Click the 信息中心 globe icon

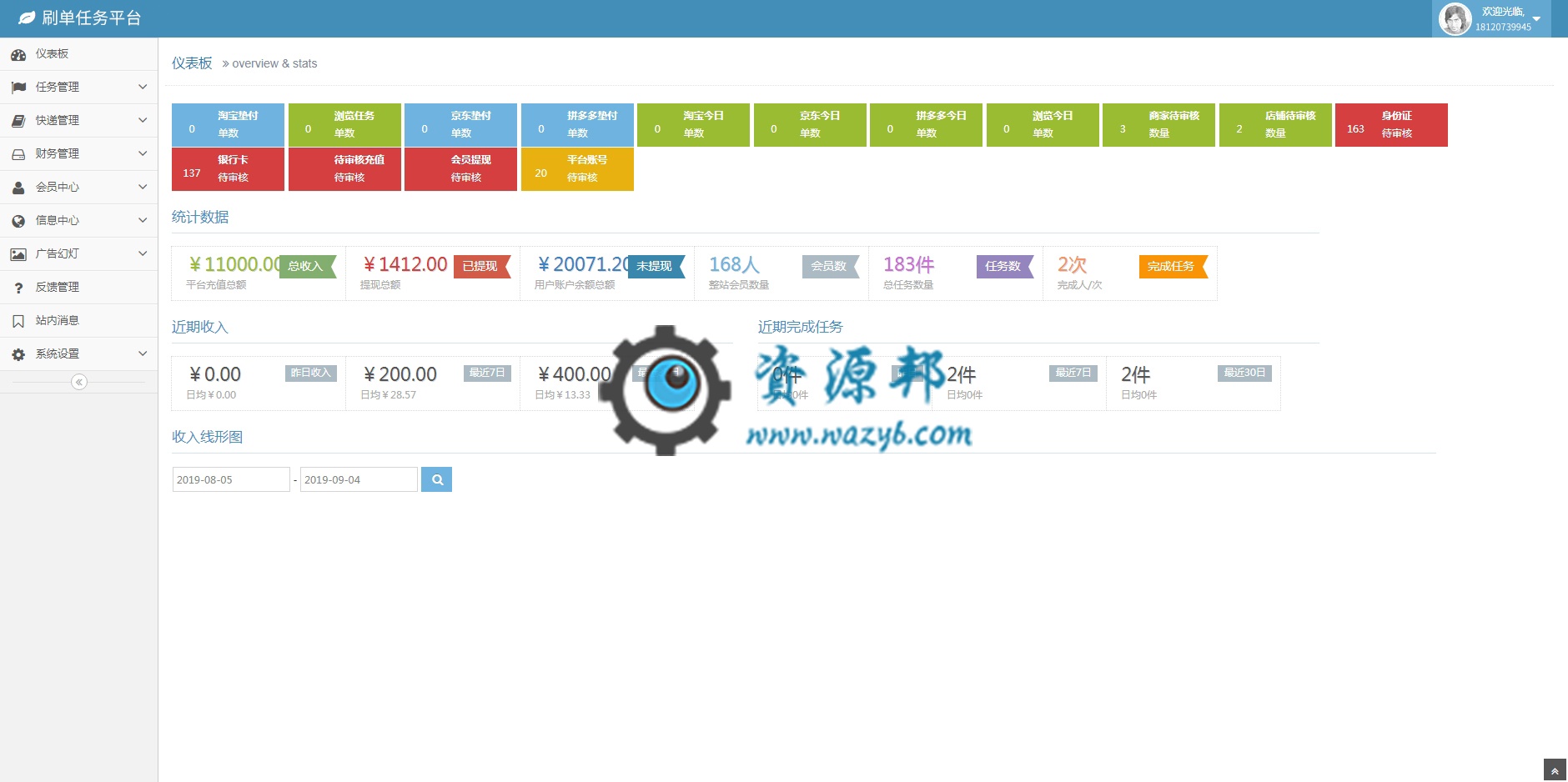pos(18,221)
